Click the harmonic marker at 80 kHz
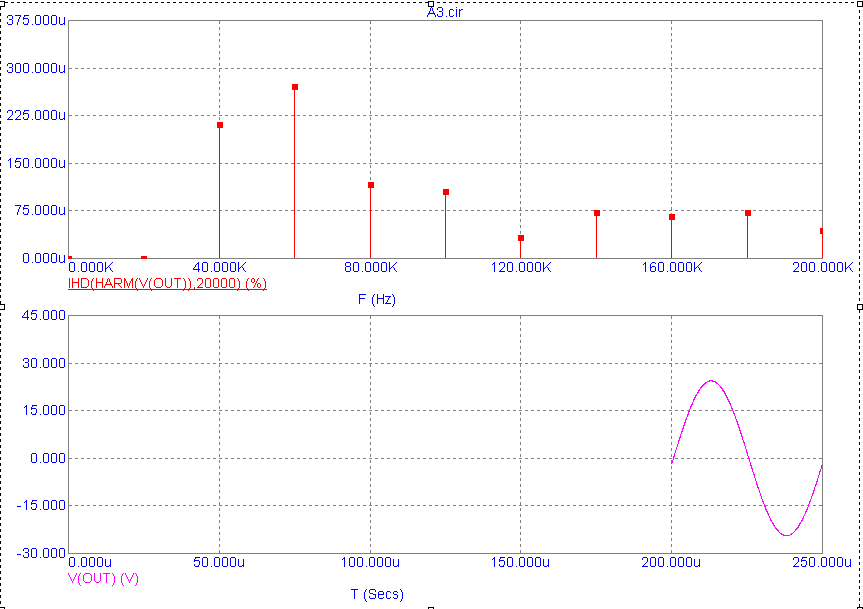863x609 pixels. click(371, 185)
